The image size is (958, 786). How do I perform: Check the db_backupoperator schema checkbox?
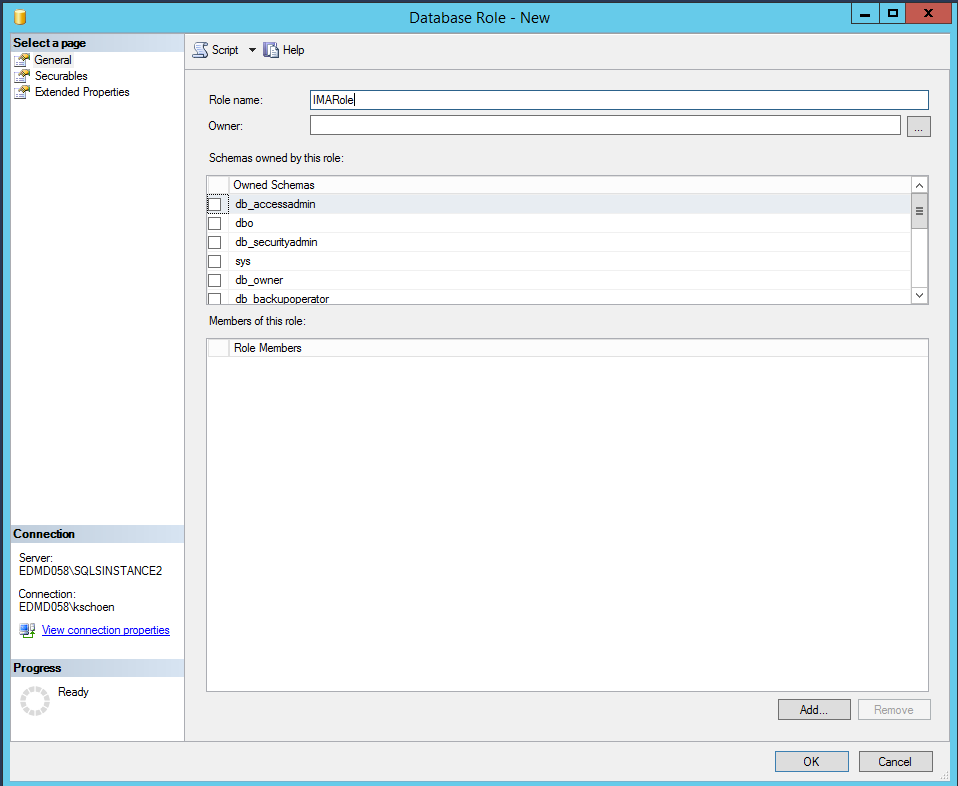coord(214,298)
